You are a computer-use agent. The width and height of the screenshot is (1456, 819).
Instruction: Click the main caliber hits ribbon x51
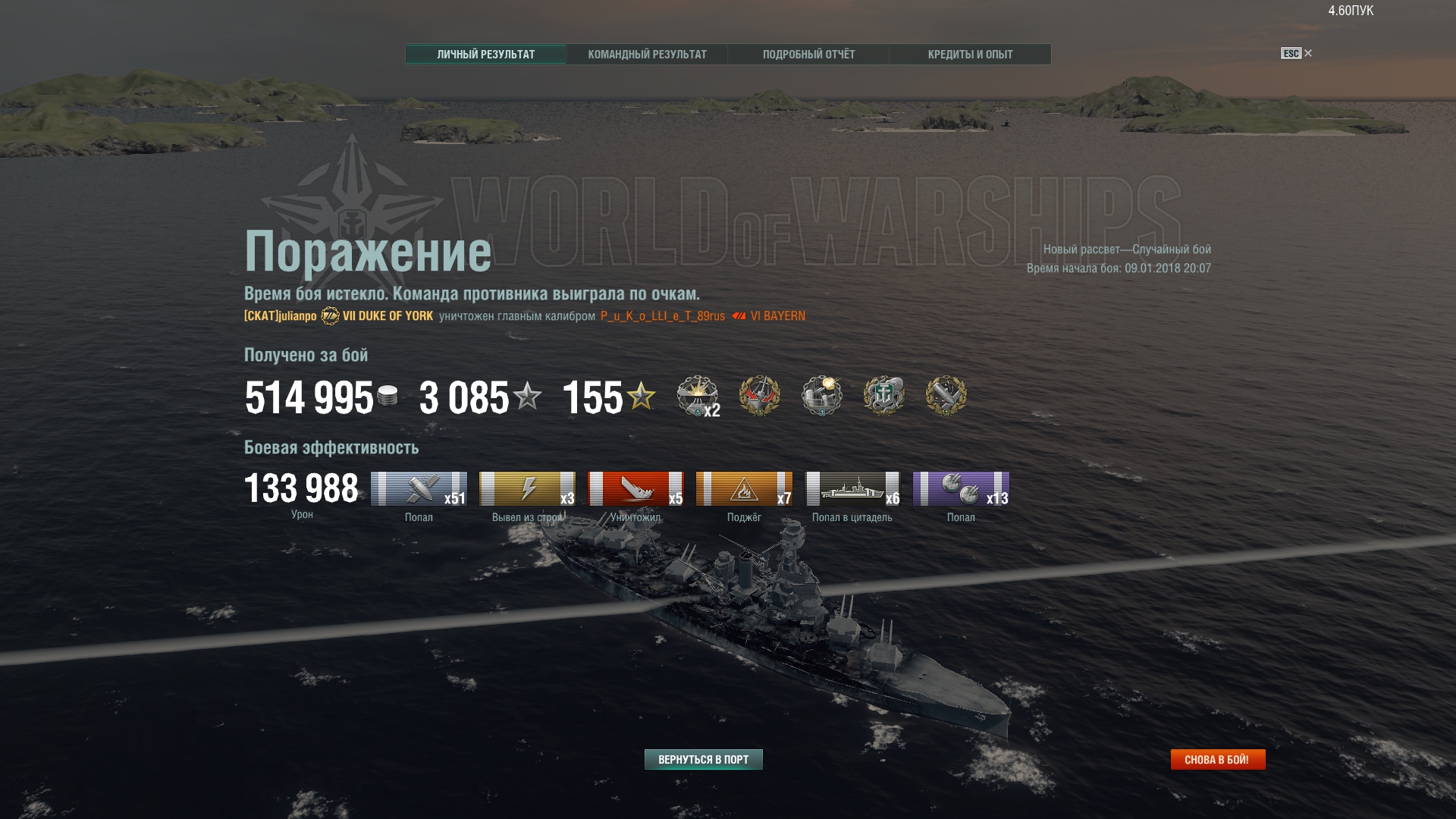pos(419,488)
